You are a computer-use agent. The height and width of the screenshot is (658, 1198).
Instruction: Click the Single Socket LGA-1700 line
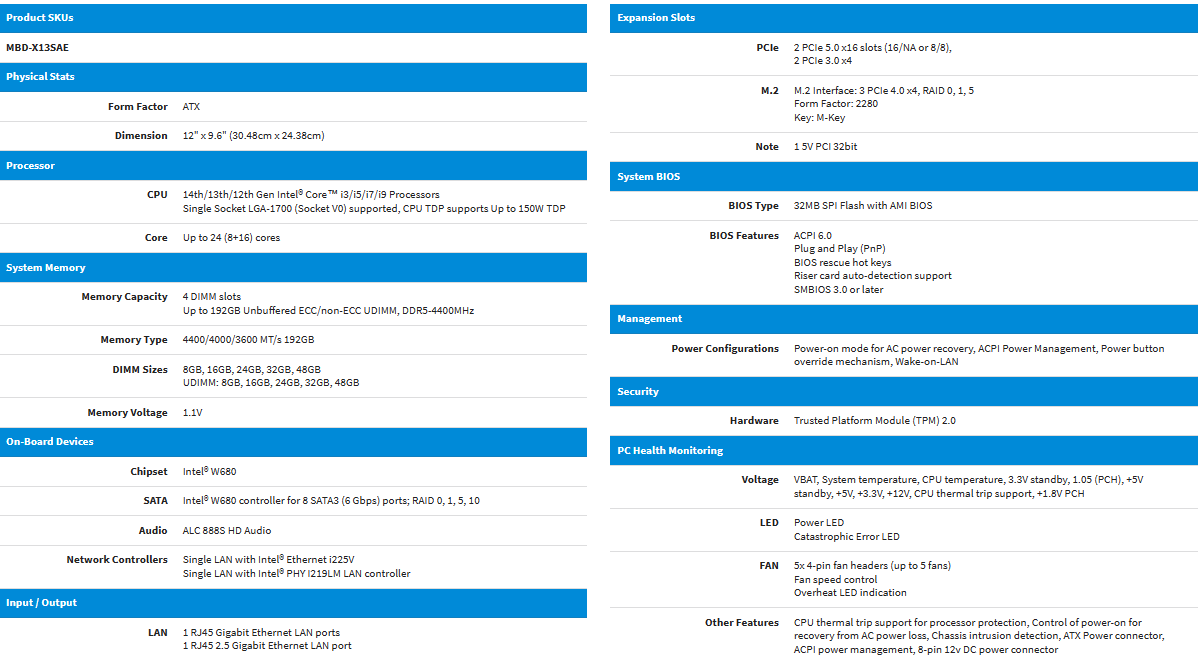coord(374,209)
